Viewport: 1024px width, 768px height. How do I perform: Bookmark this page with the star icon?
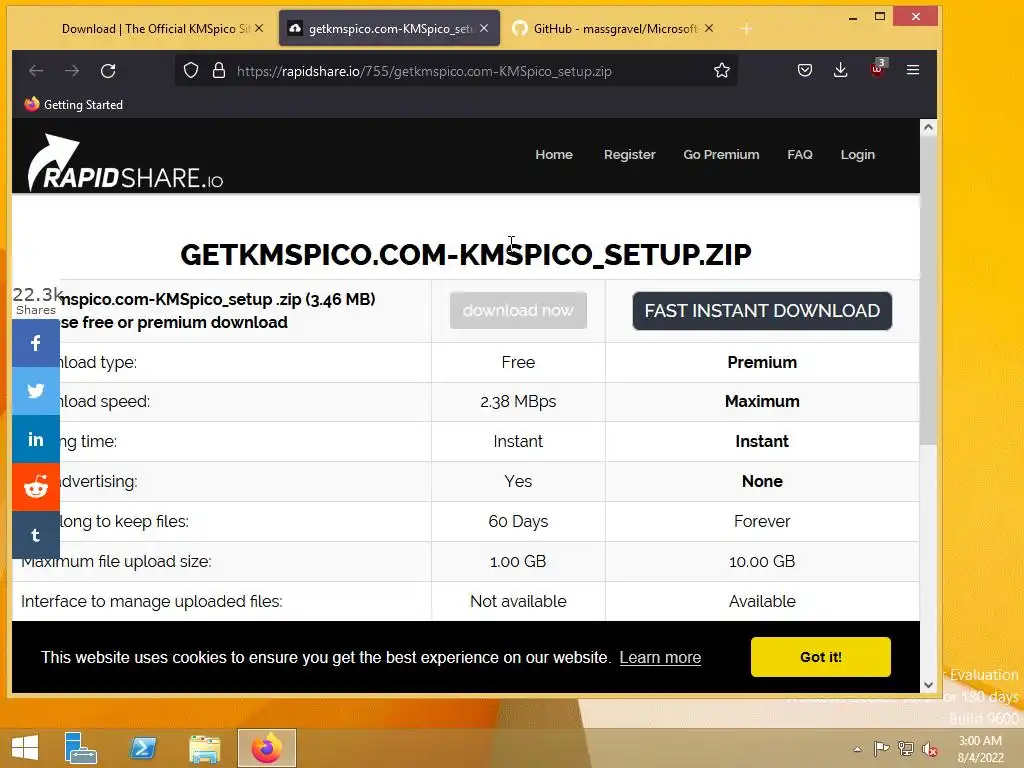722,71
